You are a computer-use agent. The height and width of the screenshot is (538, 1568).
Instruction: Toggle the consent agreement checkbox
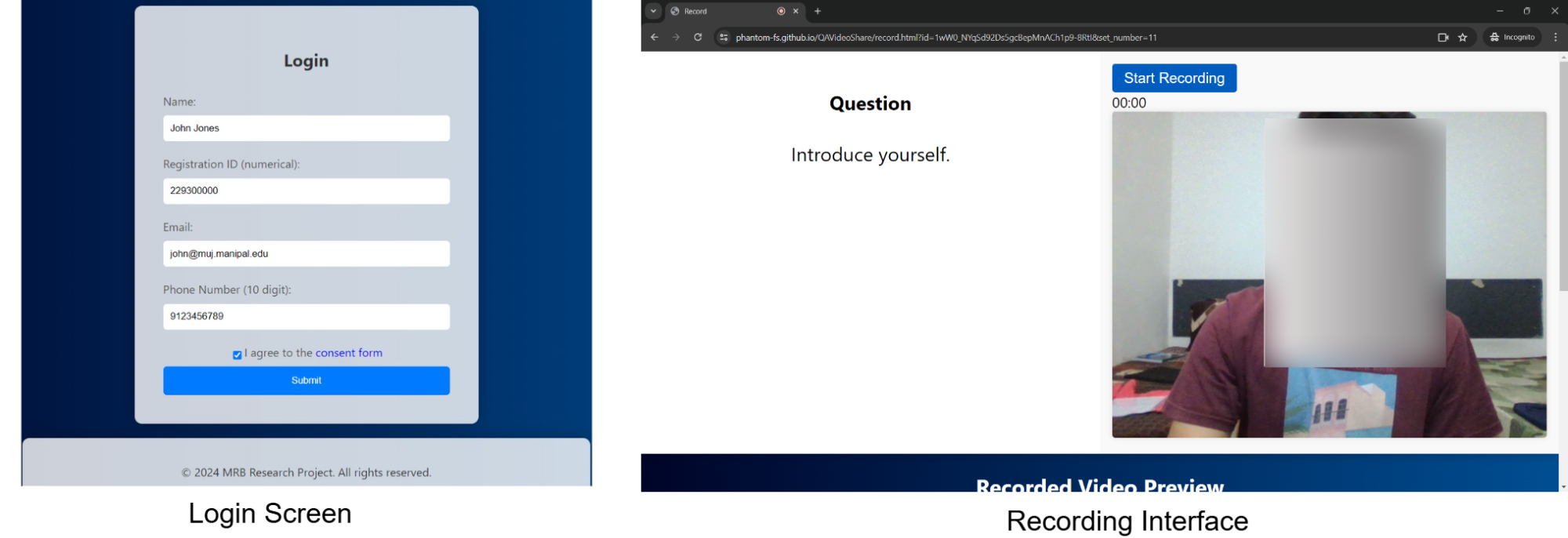[237, 355]
